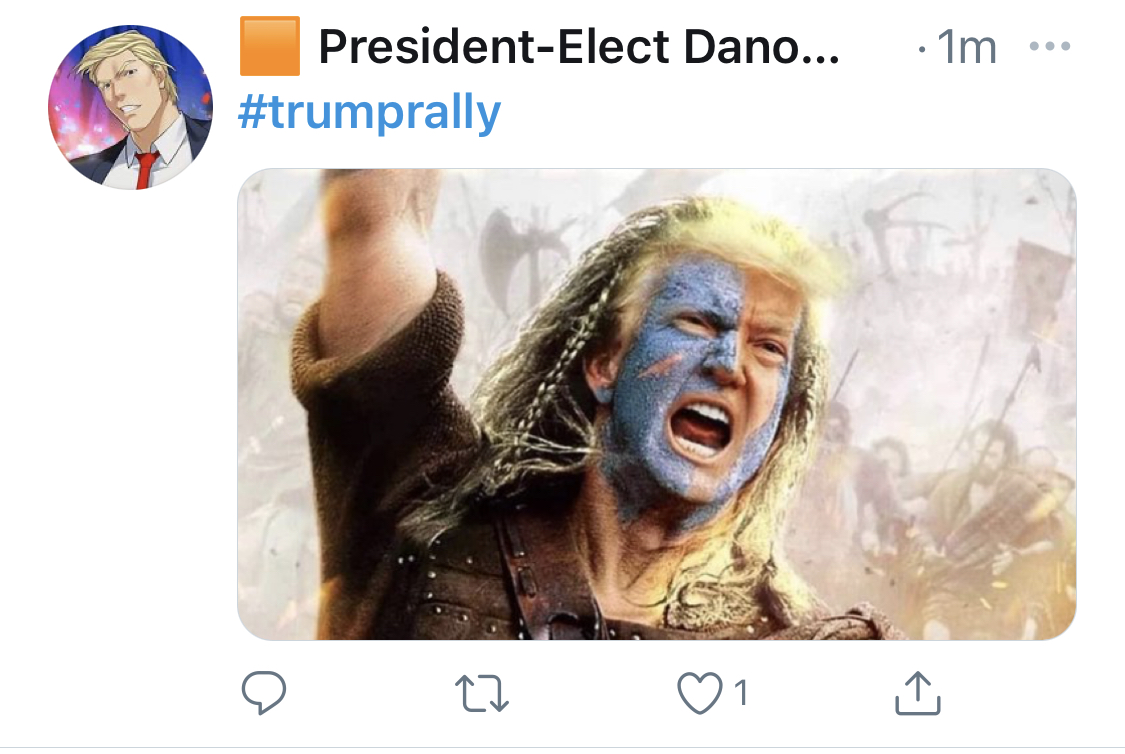1125x754 pixels.
Task: Expand the attached Braveheart-style image
Action: [656, 404]
